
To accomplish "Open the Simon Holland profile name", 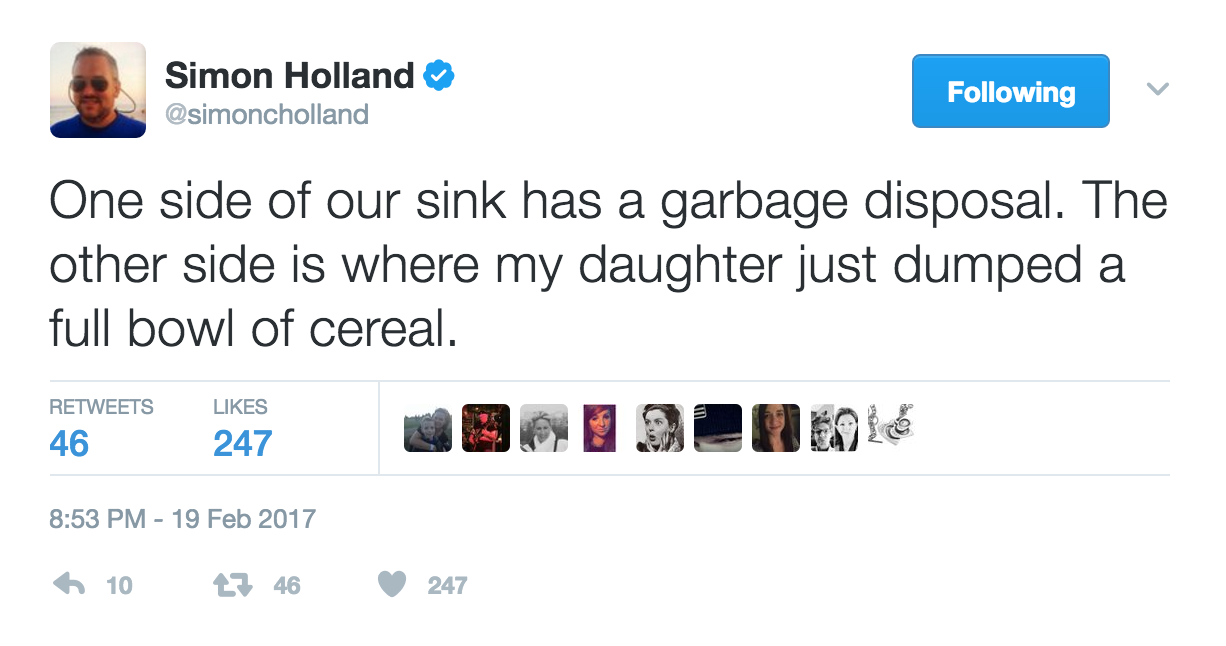I will 289,75.
